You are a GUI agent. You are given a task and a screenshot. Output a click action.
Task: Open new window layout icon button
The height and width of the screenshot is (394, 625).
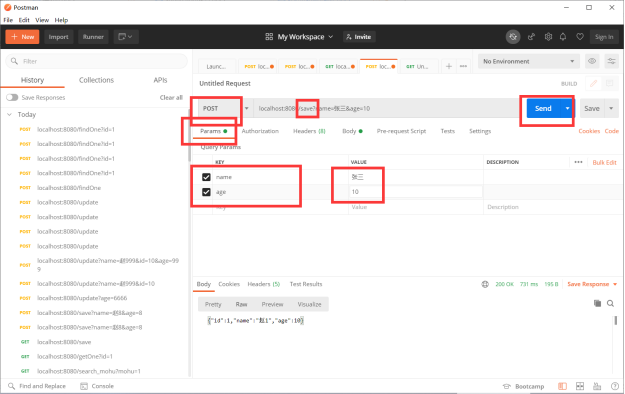pos(126,37)
